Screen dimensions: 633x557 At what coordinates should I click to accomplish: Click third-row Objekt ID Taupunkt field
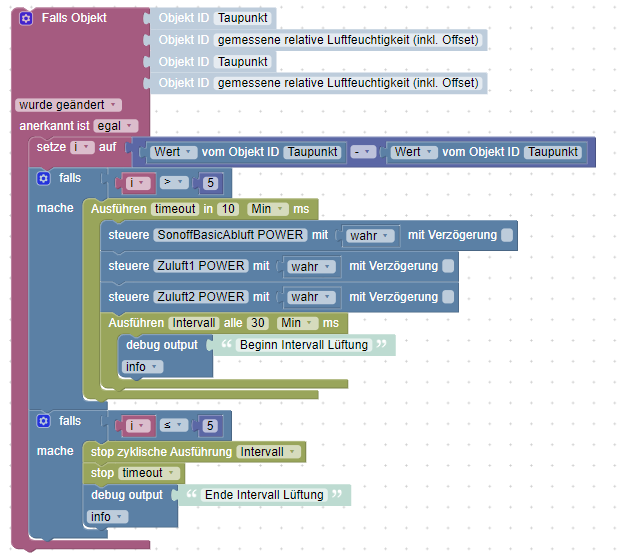point(243,62)
